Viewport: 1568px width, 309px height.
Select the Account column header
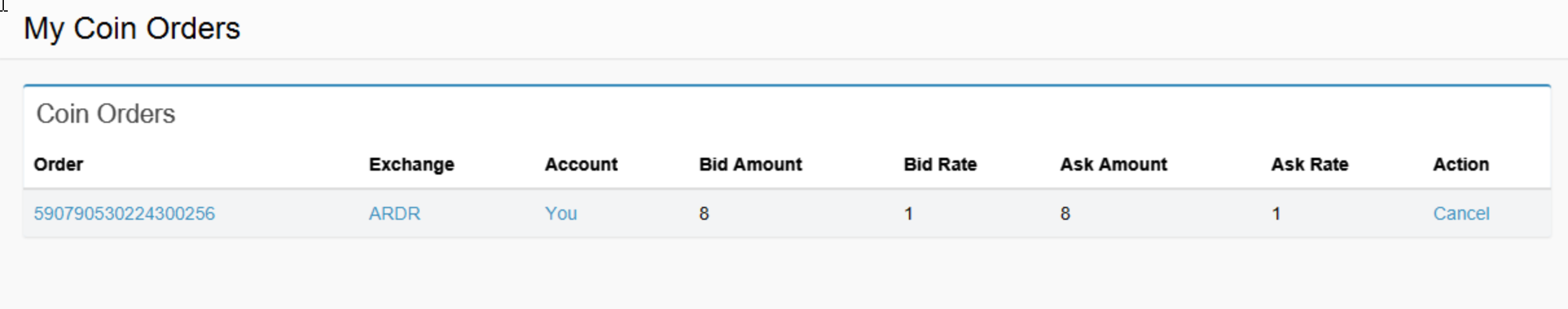581,165
